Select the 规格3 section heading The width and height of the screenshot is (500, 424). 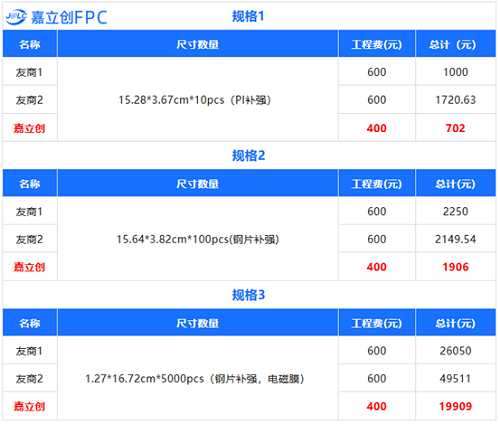point(248,295)
